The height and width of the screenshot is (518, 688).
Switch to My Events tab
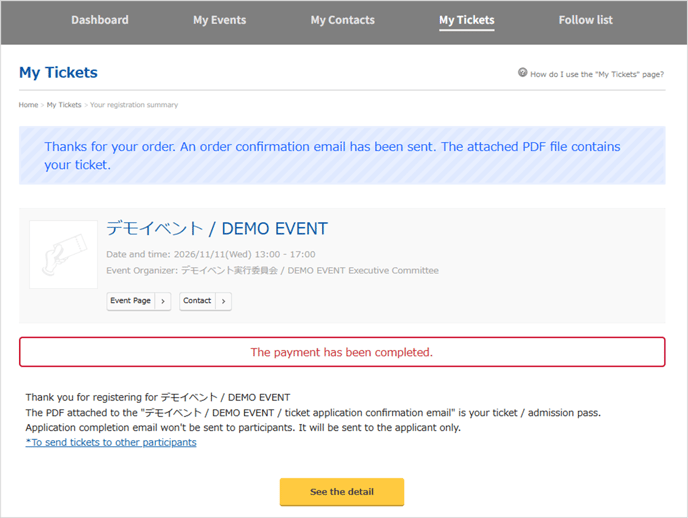[x=219, y=20]
